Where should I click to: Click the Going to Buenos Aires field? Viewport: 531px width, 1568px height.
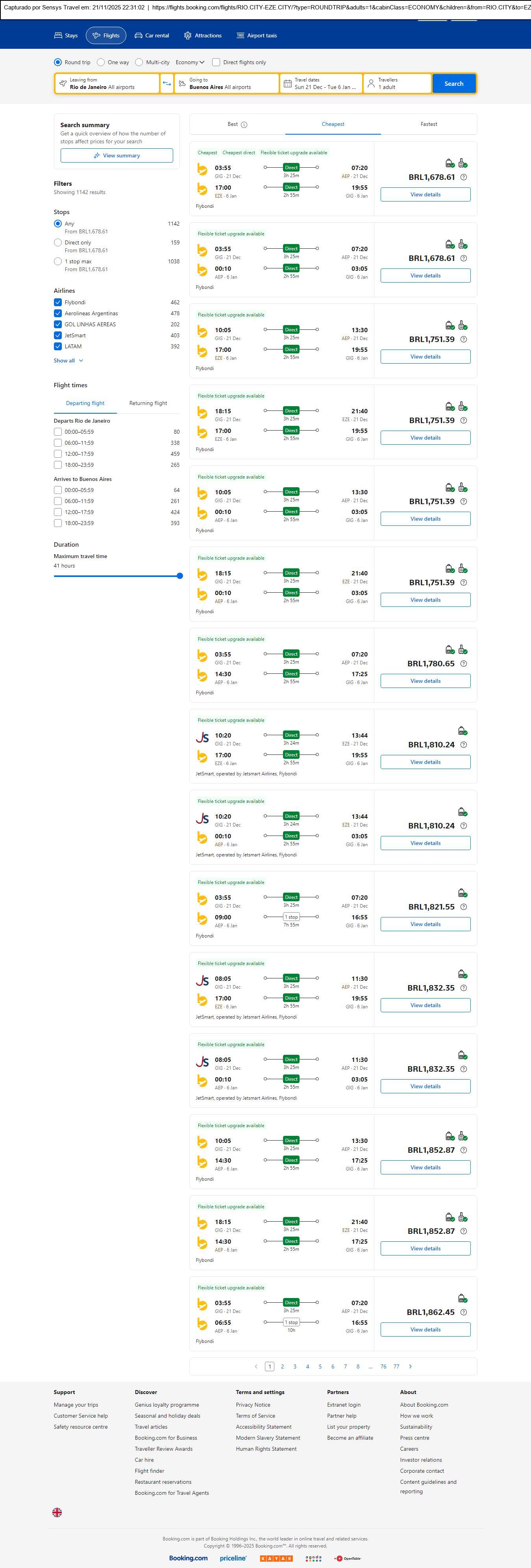(226, 83)
